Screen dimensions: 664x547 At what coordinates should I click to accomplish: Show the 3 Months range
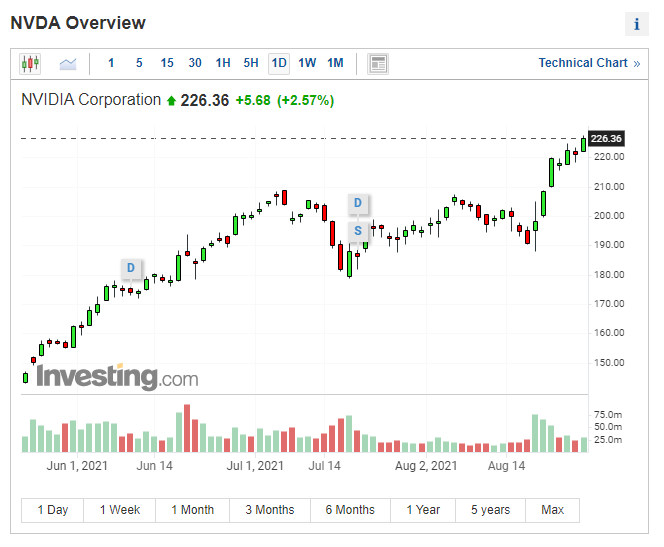tap(270, 510)
